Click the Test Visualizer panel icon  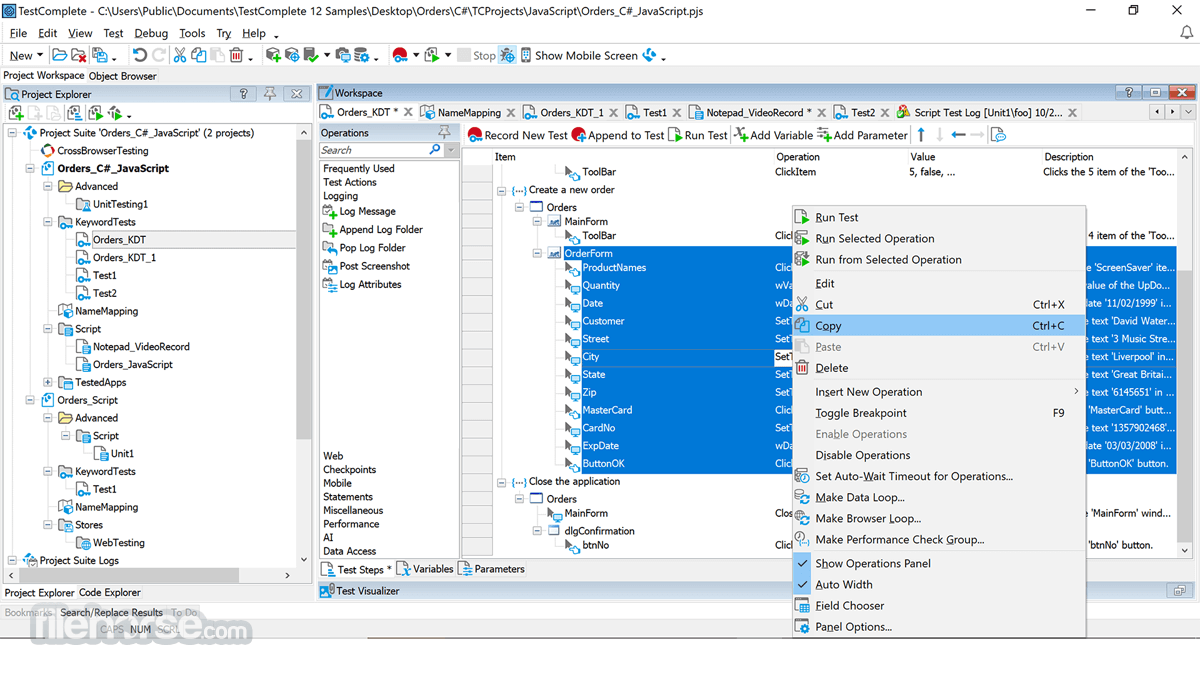click(x=326, y=591)
